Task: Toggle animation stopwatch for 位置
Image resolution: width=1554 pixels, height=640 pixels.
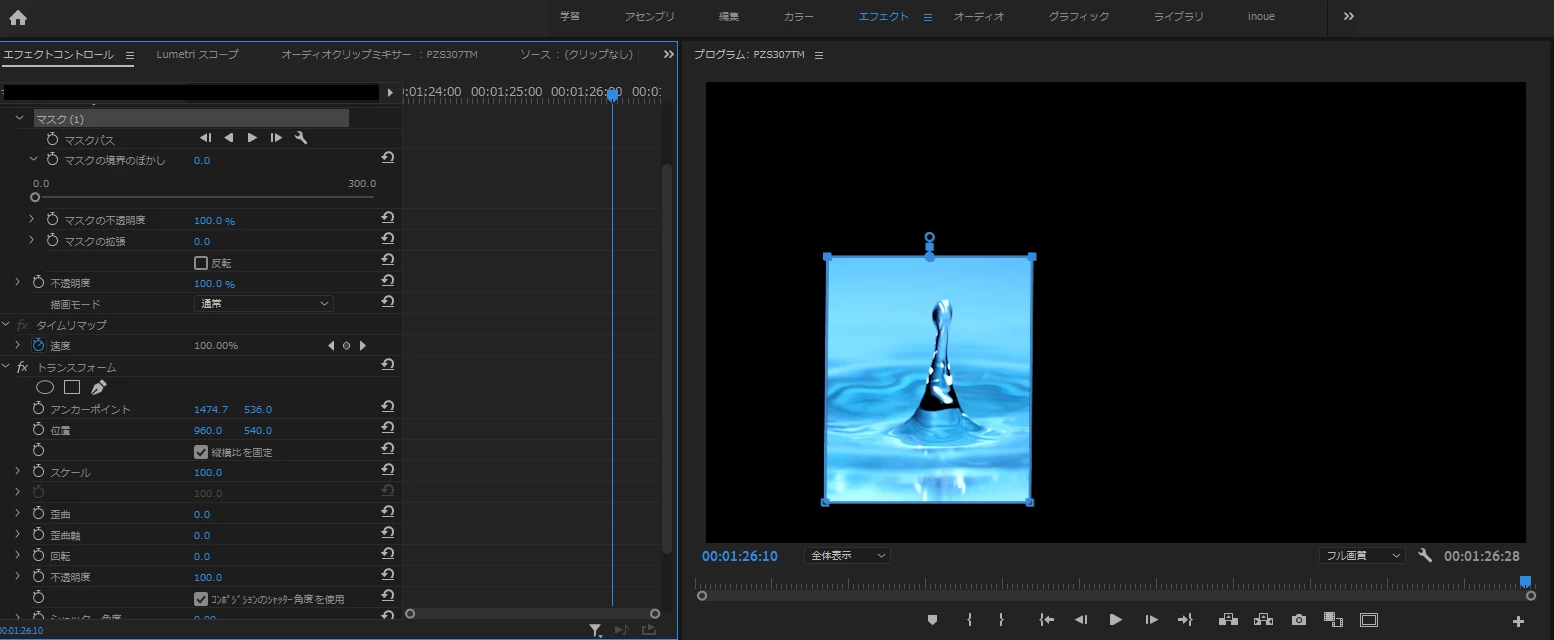Action: click(x=38, y=429)
